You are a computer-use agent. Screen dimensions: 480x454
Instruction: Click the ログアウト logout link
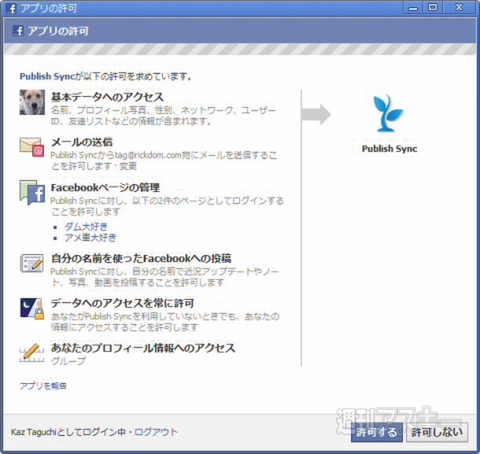[156, 432]
